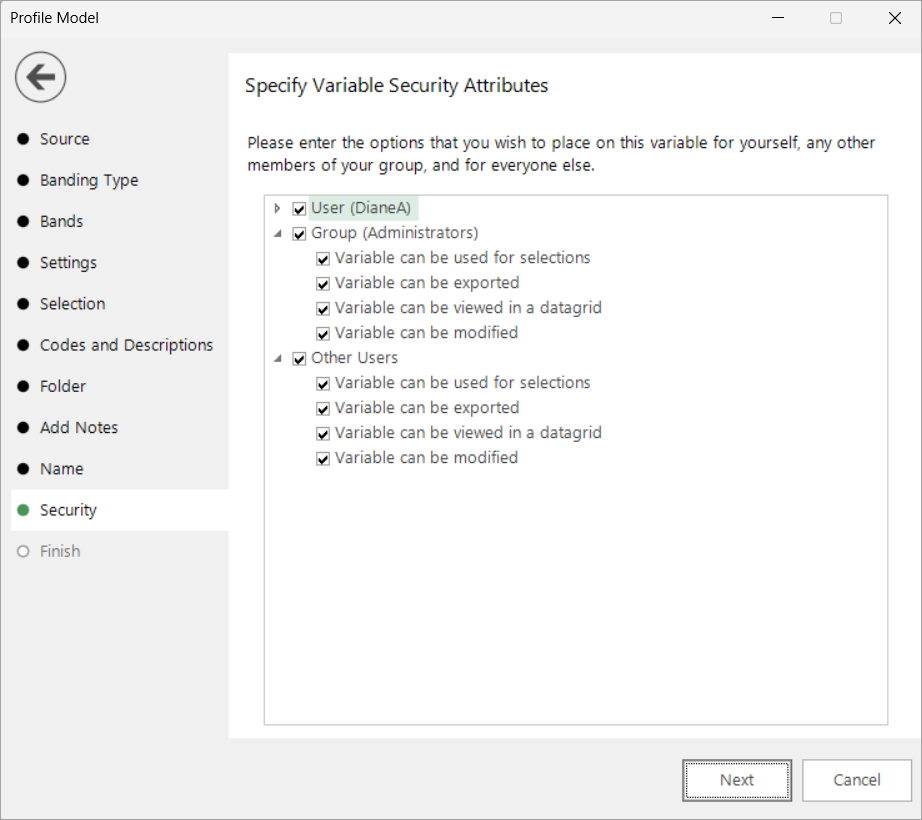Screen dimensions: 922x820
Task: Uncheck the Group (Administrators) checkbox
Action: [x=299, y=234]
